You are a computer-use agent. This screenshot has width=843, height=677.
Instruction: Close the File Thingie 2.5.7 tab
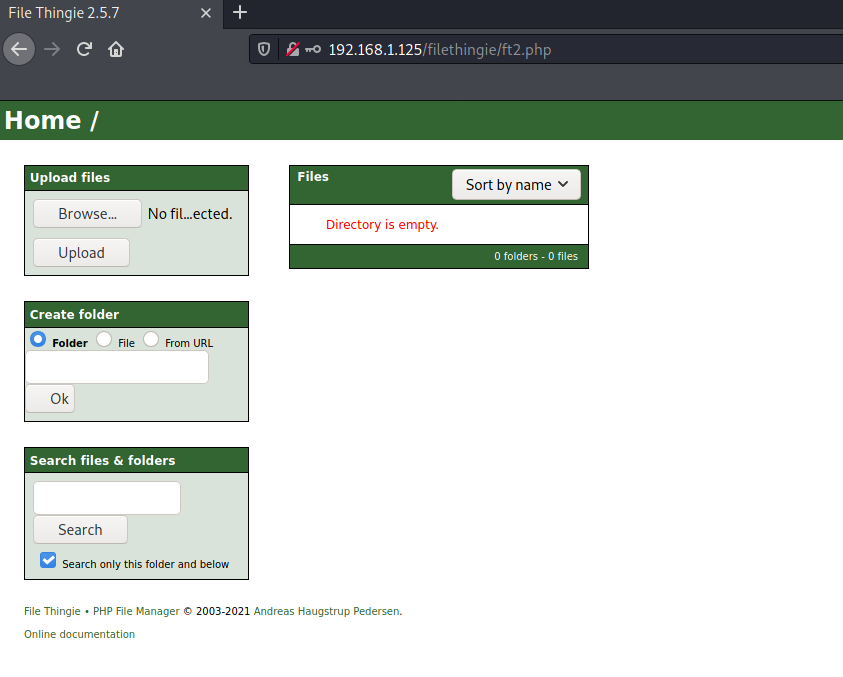coord(206,13)
